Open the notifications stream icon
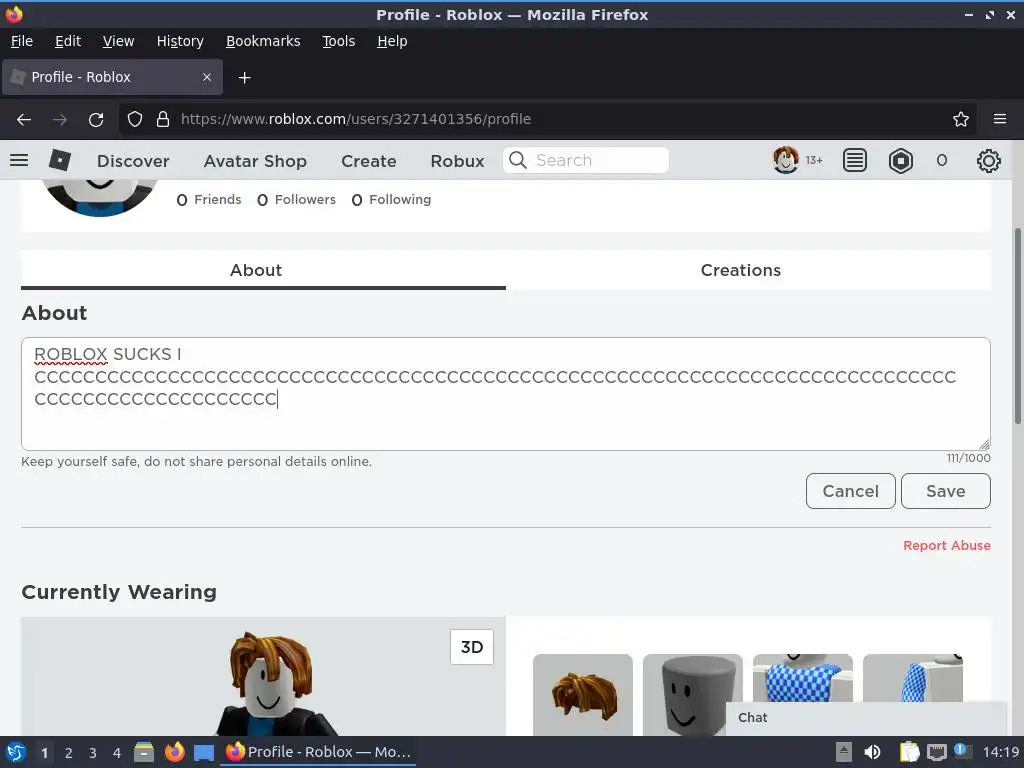Screen dimensions: 1024x768 [x=854, y=160]
